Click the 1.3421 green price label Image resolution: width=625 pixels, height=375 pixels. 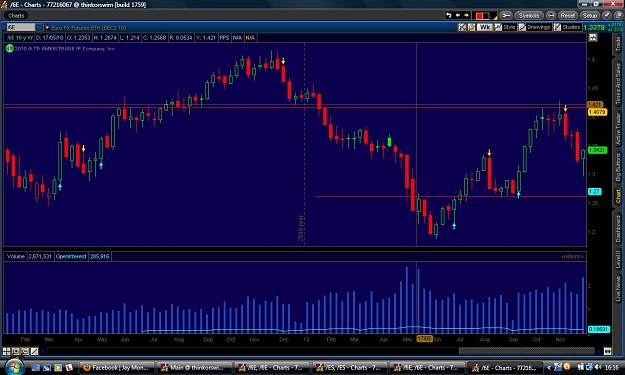click(x=597, y=150)
